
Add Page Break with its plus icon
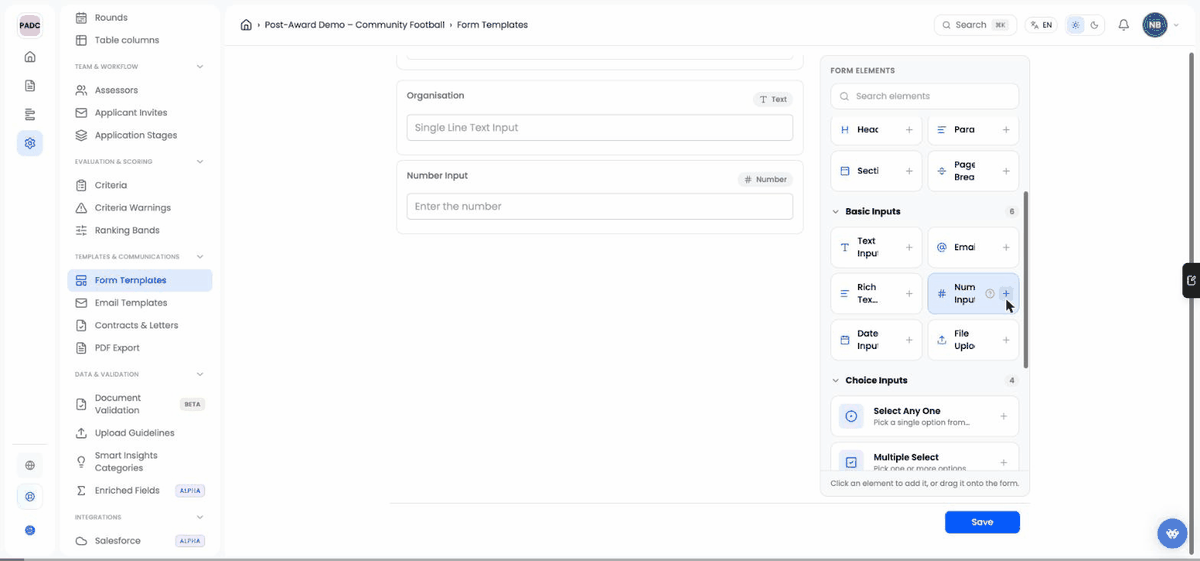(1006, 171)
